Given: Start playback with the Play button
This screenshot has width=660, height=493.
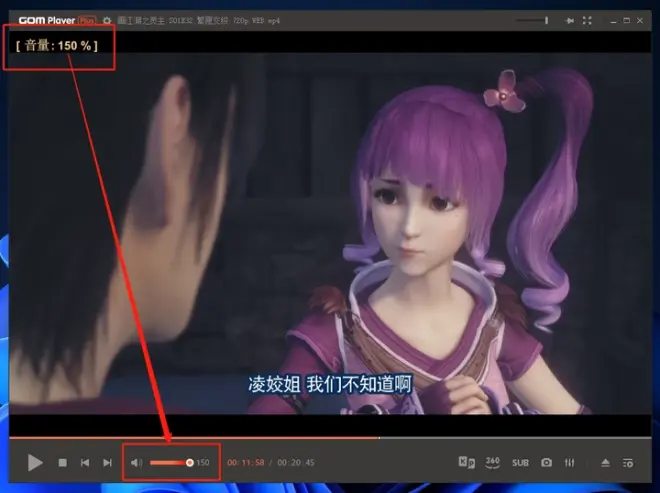Looking at the screenshot, I should (35, 463).
